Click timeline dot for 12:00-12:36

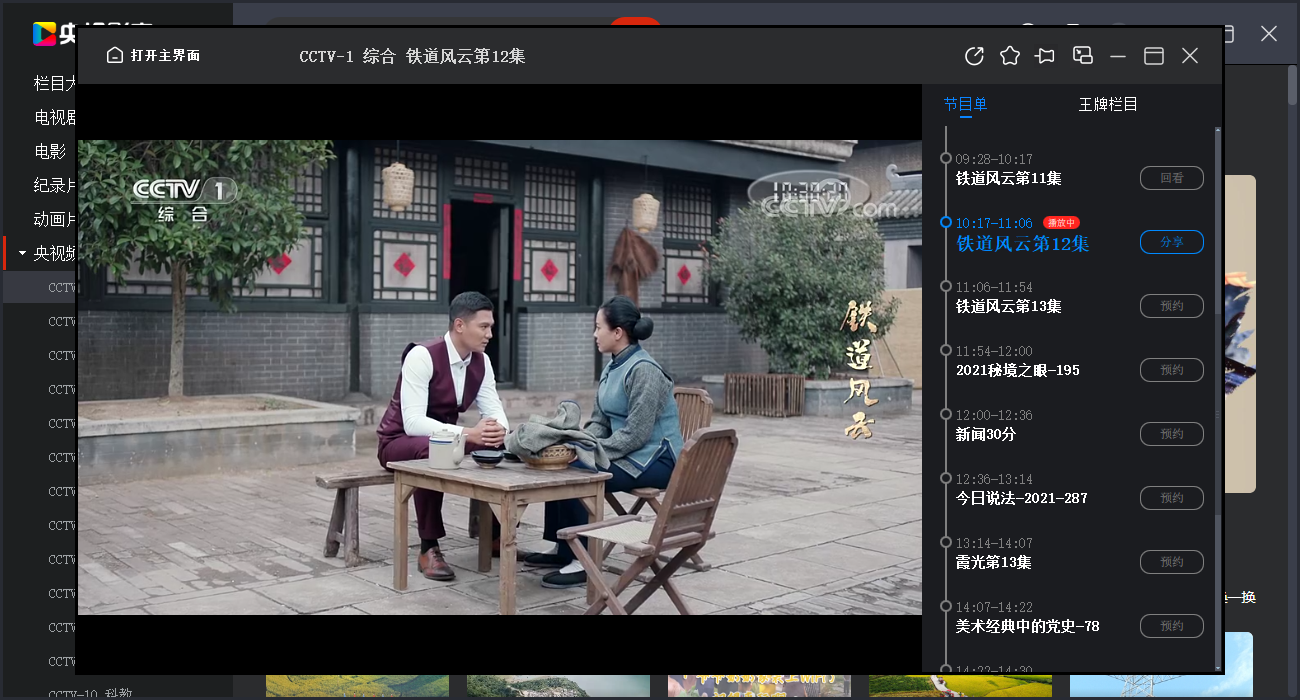(x=946, y=414)
